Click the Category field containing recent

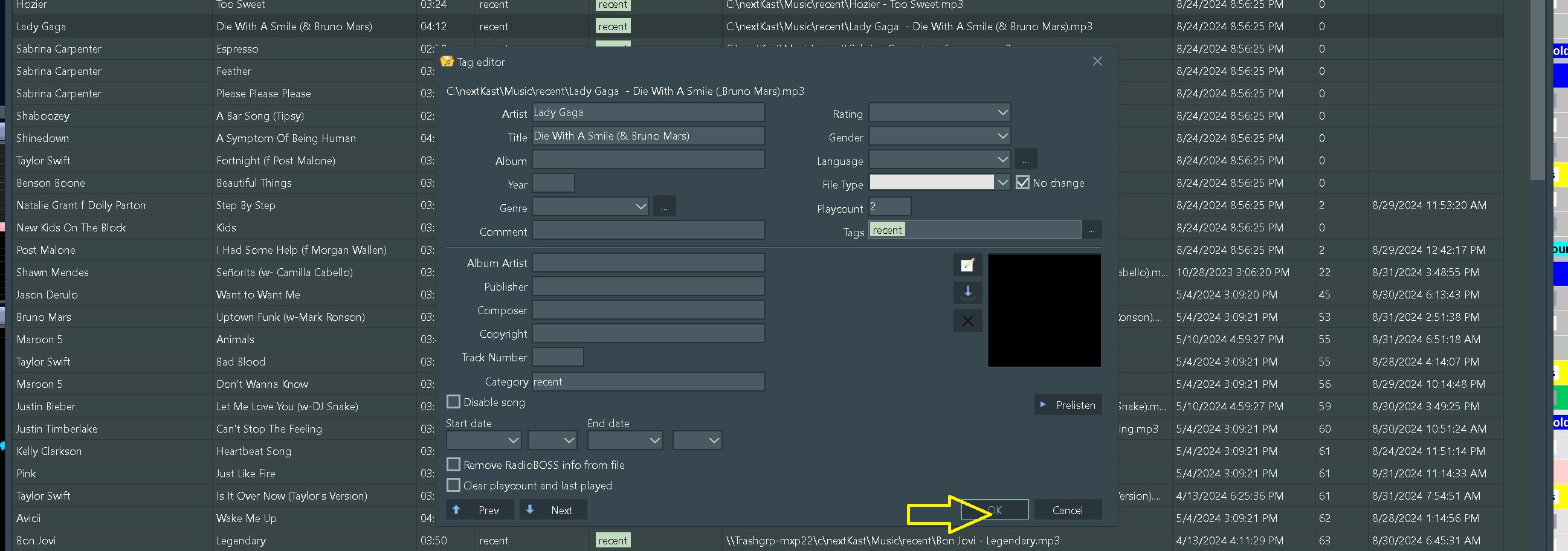648,382
